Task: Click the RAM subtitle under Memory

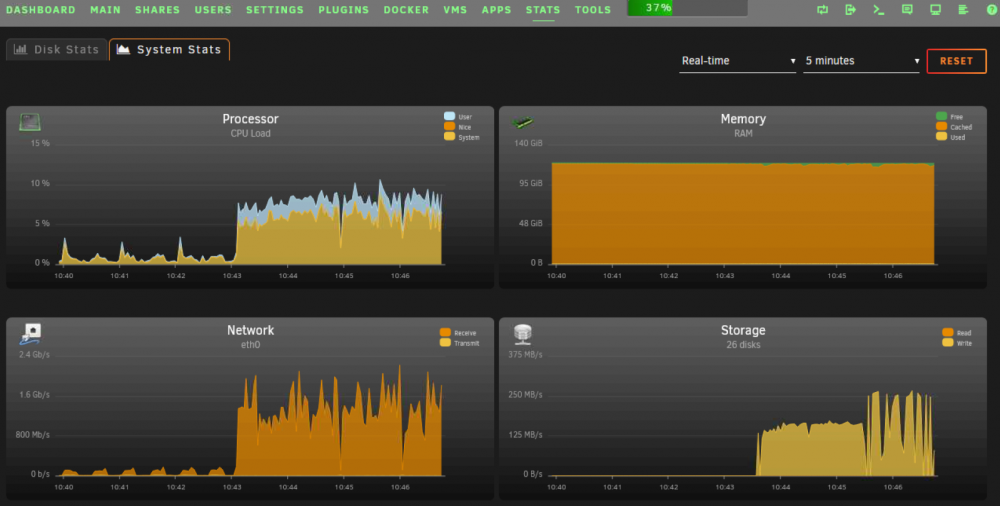Action: point(743,133)
